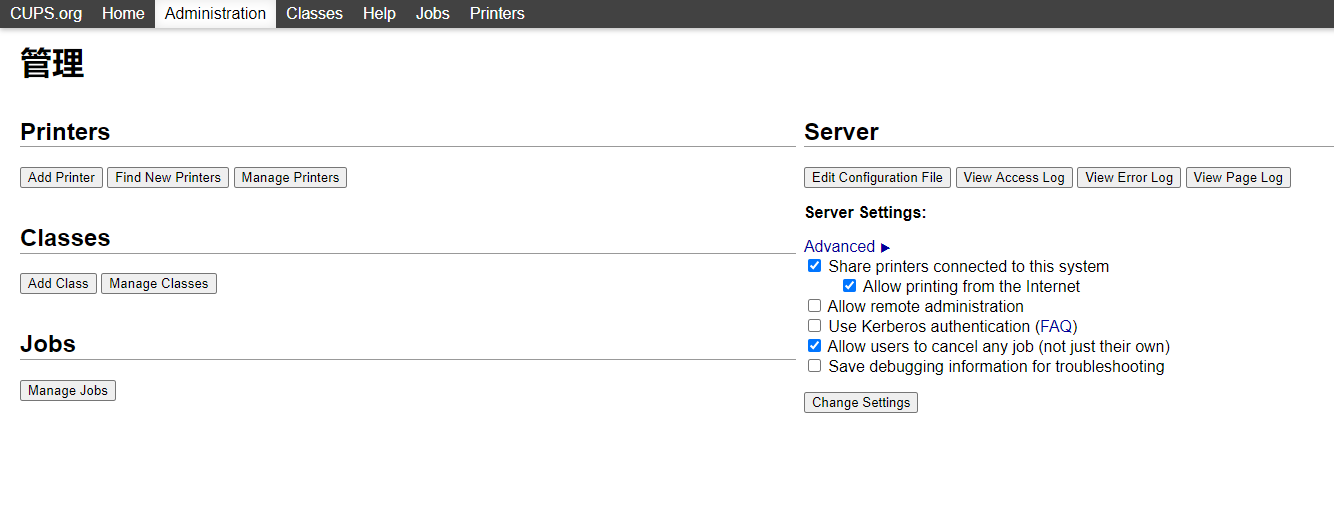1334x519 pixels.
Task: Open View Access Log
Action: [x=1014, y=177]
